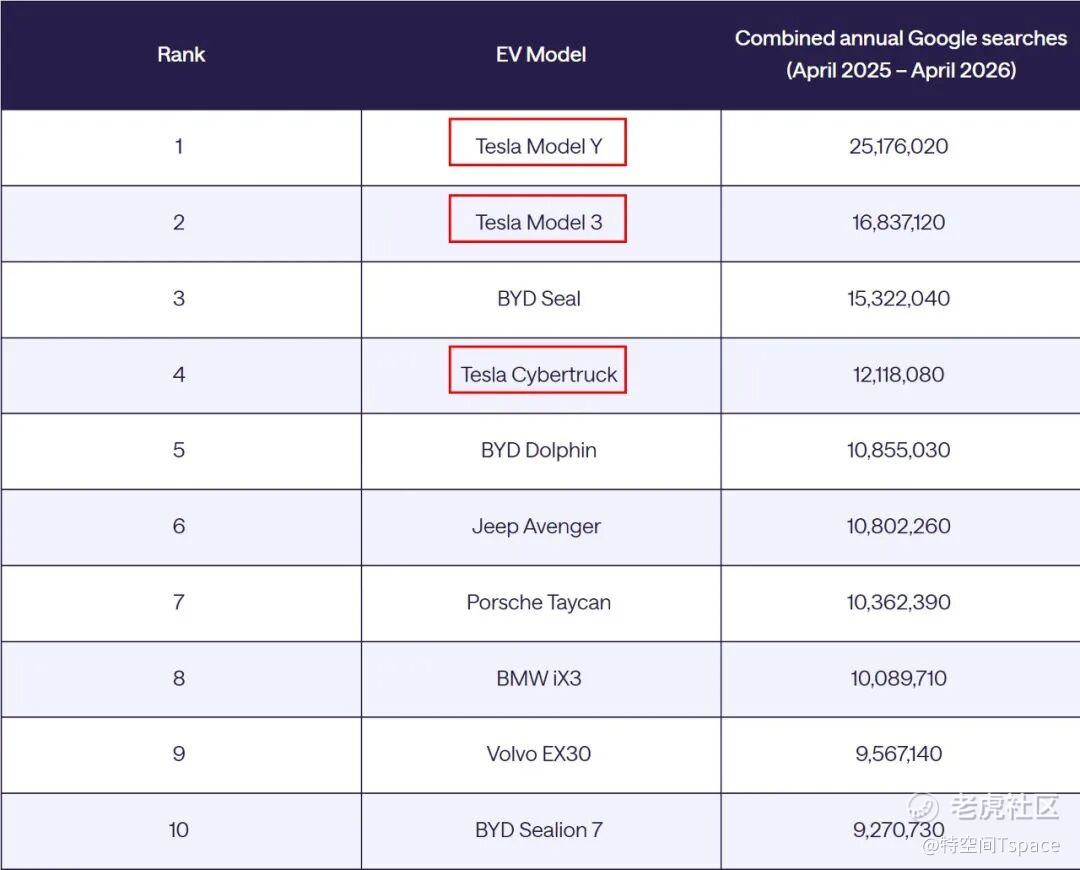The width and height of the screenshot is (1080, 870).
Task: Click the Porsche Taycan entry
Action: pos(539,602)
